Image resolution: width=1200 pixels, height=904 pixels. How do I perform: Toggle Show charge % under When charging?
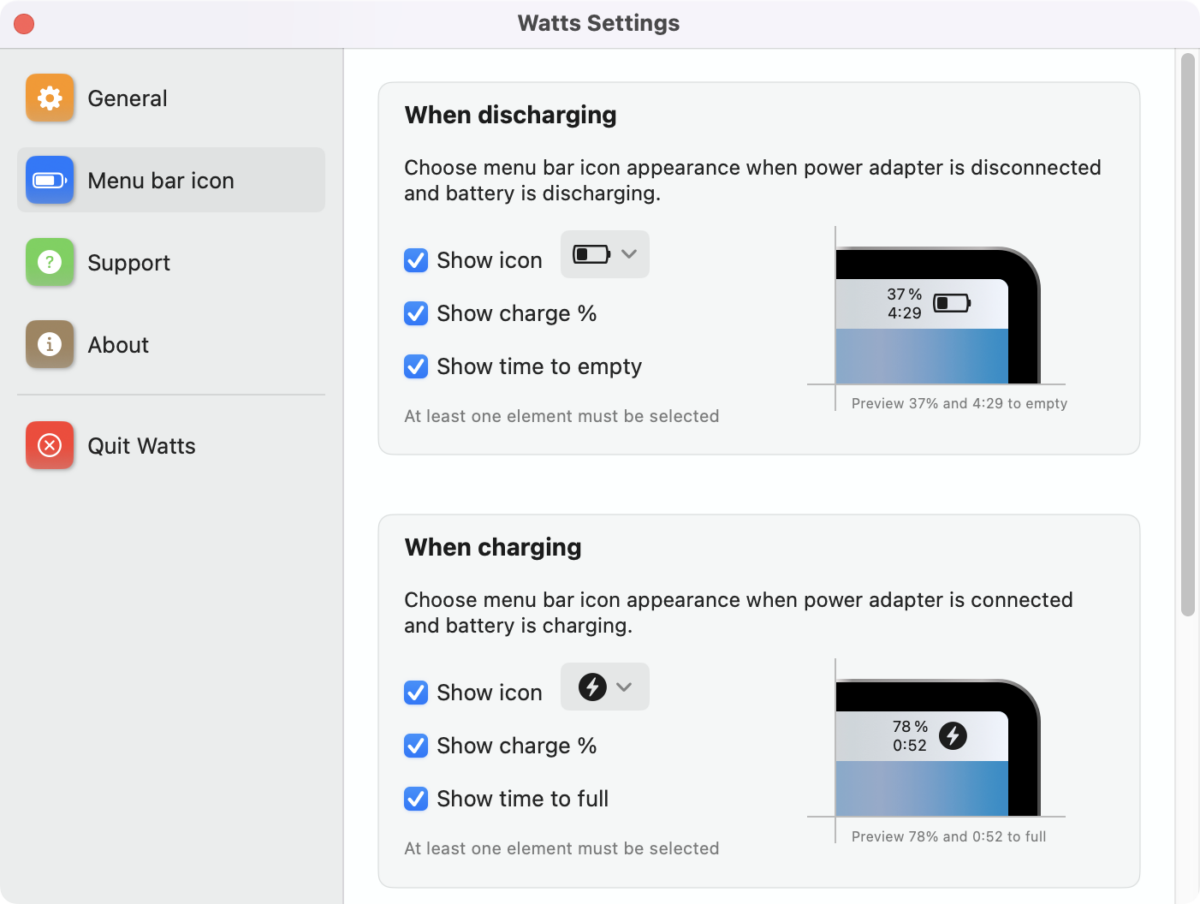click(416, 745)
